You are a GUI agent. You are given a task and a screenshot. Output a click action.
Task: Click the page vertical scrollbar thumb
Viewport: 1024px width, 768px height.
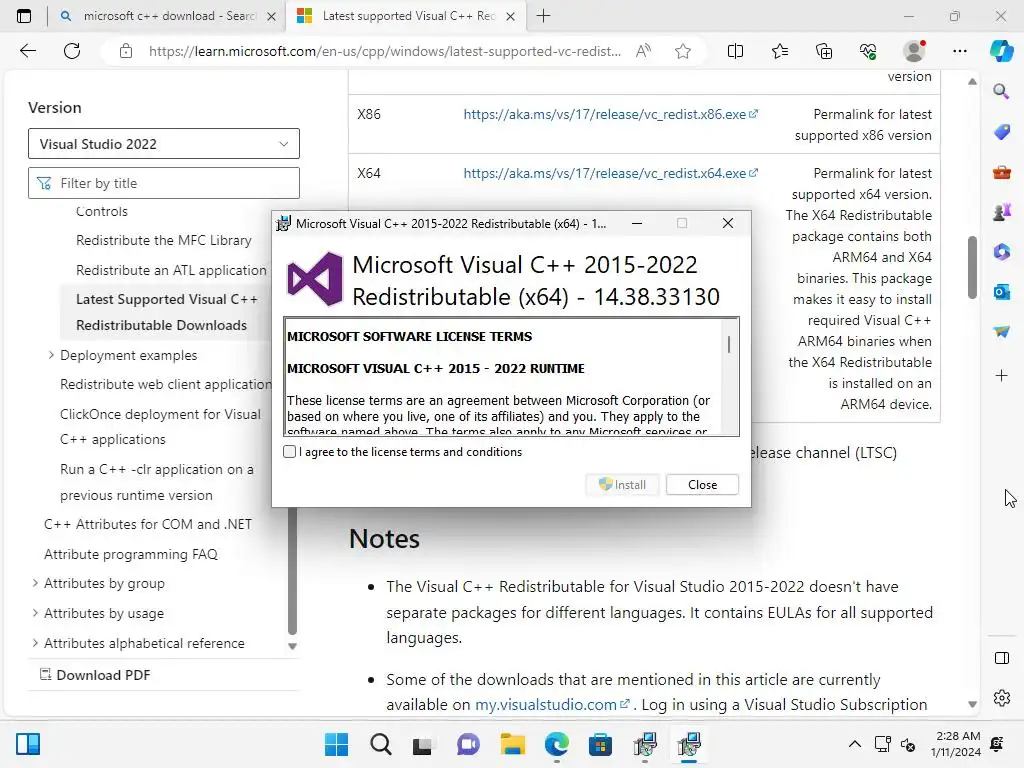(972, 267)
